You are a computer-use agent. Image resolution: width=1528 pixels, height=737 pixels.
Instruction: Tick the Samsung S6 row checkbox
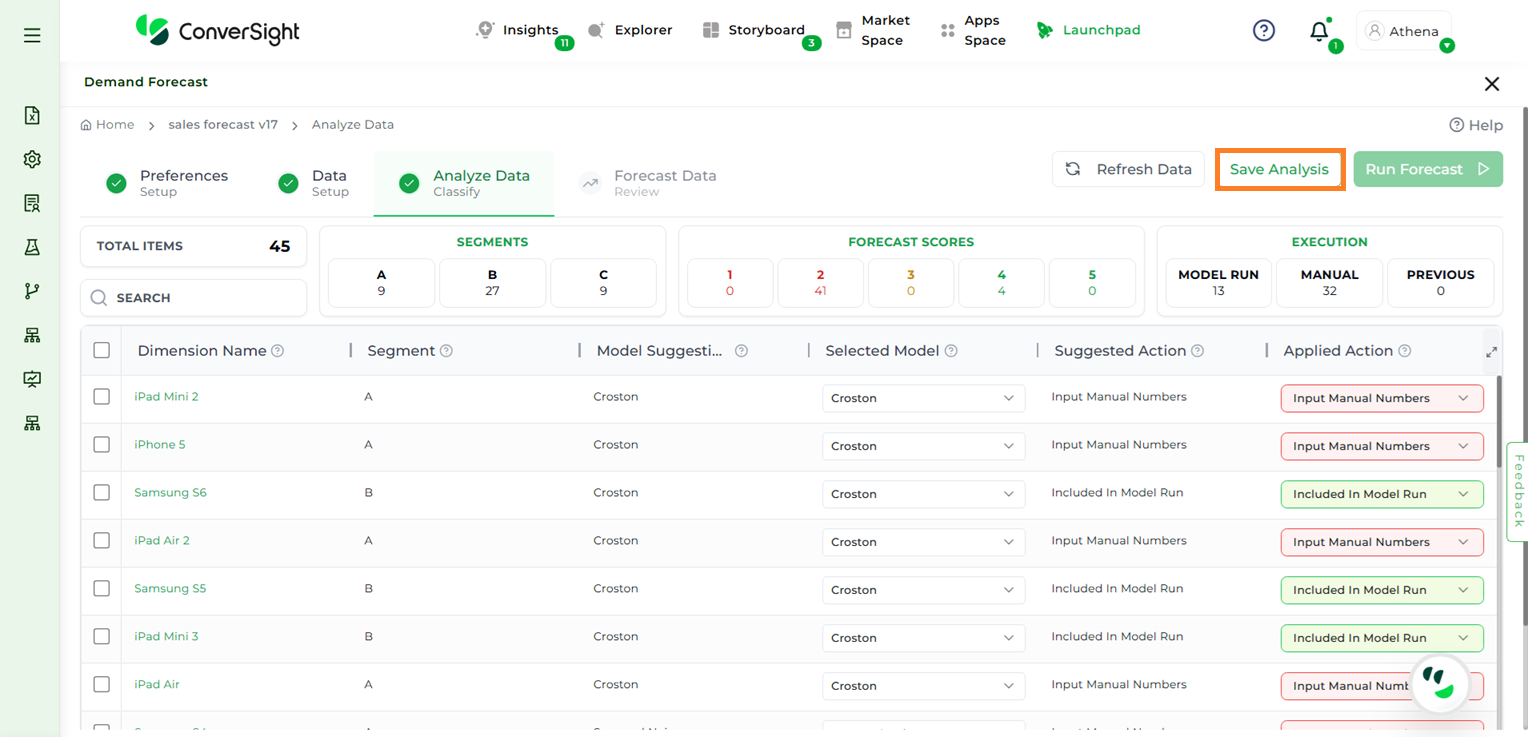[101, 493]
